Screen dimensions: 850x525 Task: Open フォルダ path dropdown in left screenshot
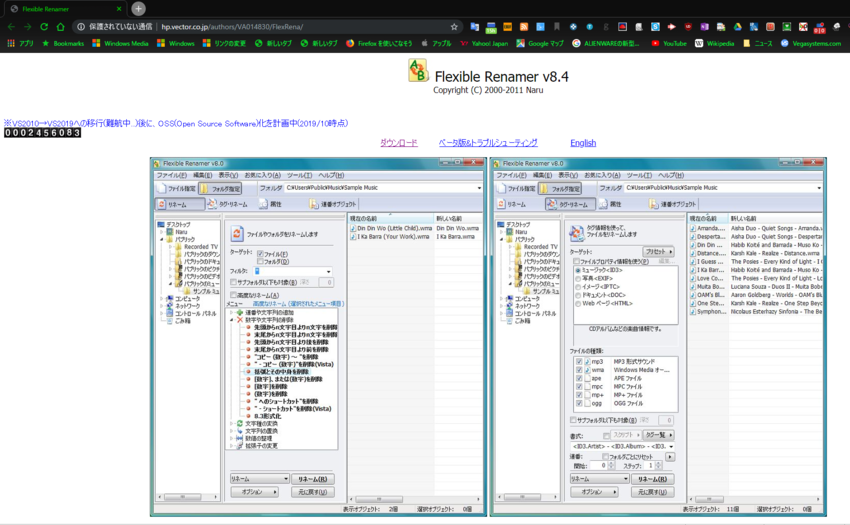[x=479, y=188]
